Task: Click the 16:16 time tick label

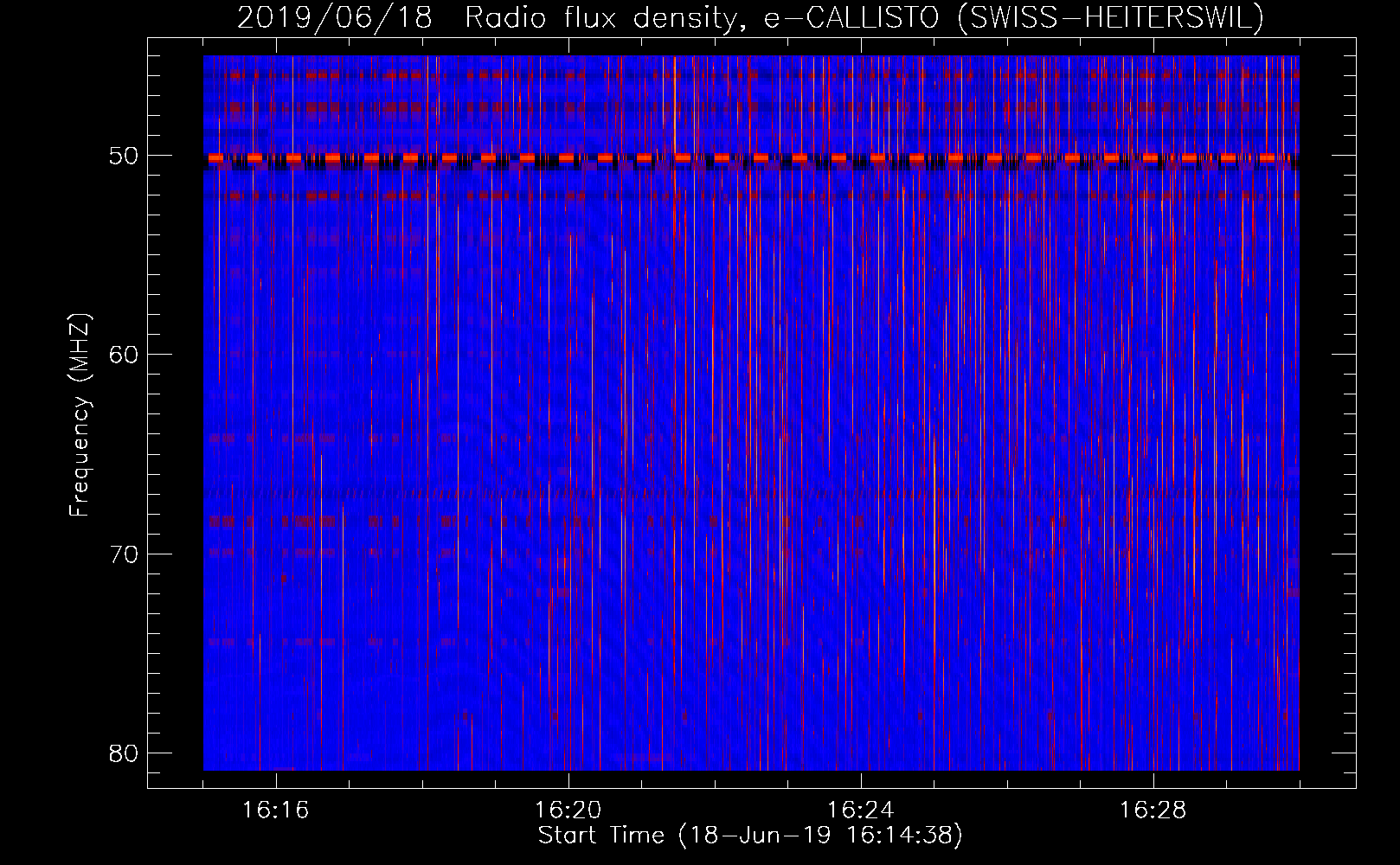Action: click(x=275, y=811)
